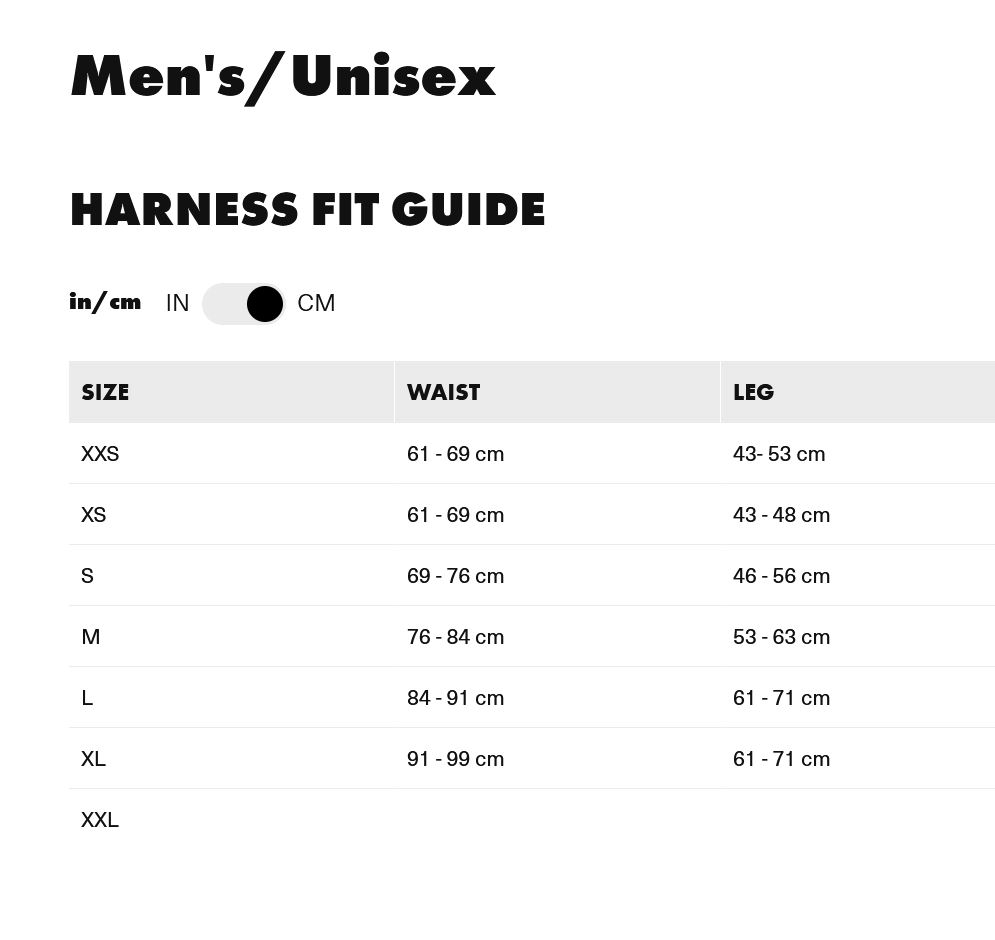Image resolution: width=995 pixels, height=940 pixels.
Task: Select the IN label next to the switch
Action: click(x=177, y=303)
